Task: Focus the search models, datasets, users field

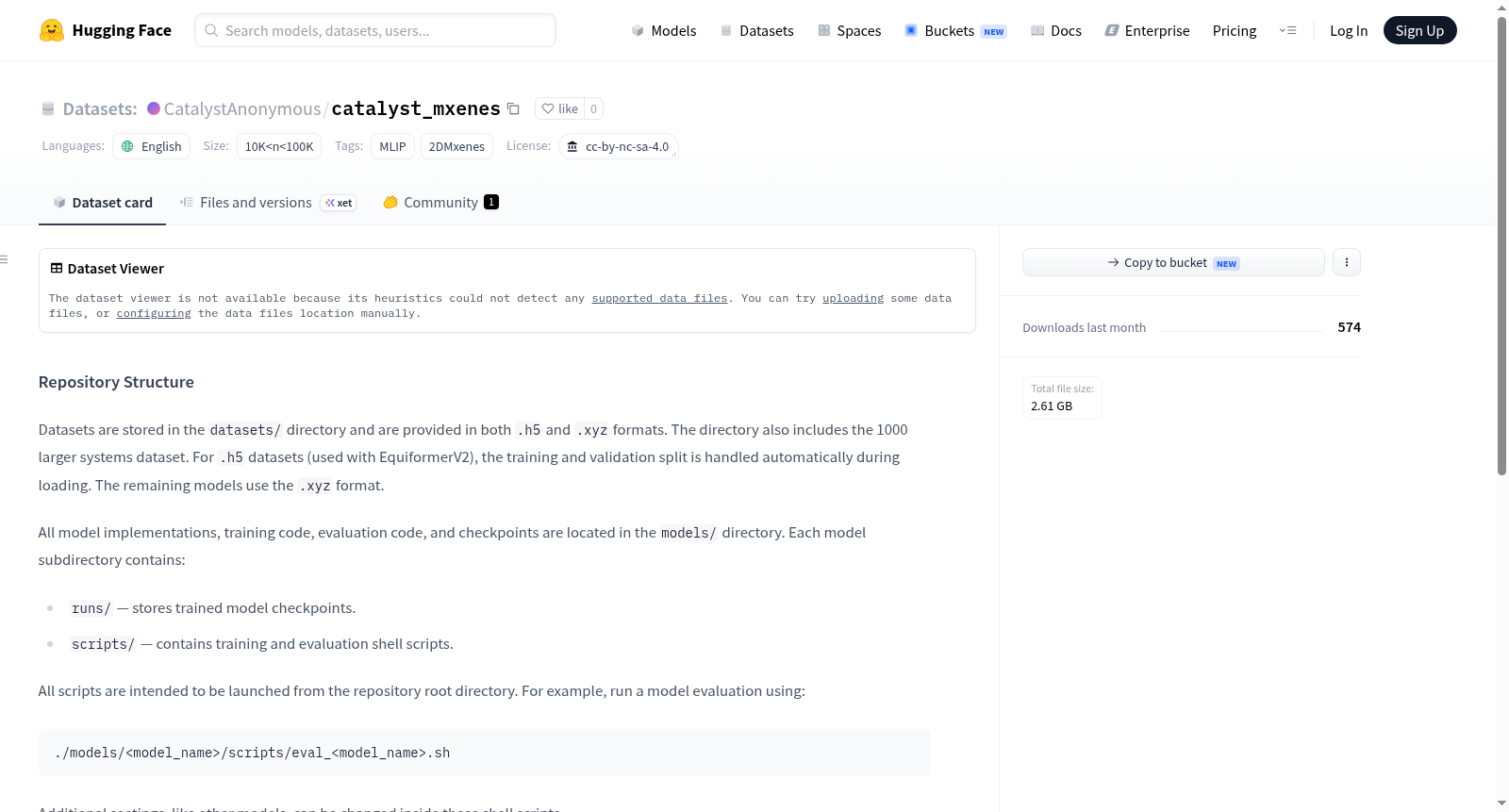Action: pos(375,30)
